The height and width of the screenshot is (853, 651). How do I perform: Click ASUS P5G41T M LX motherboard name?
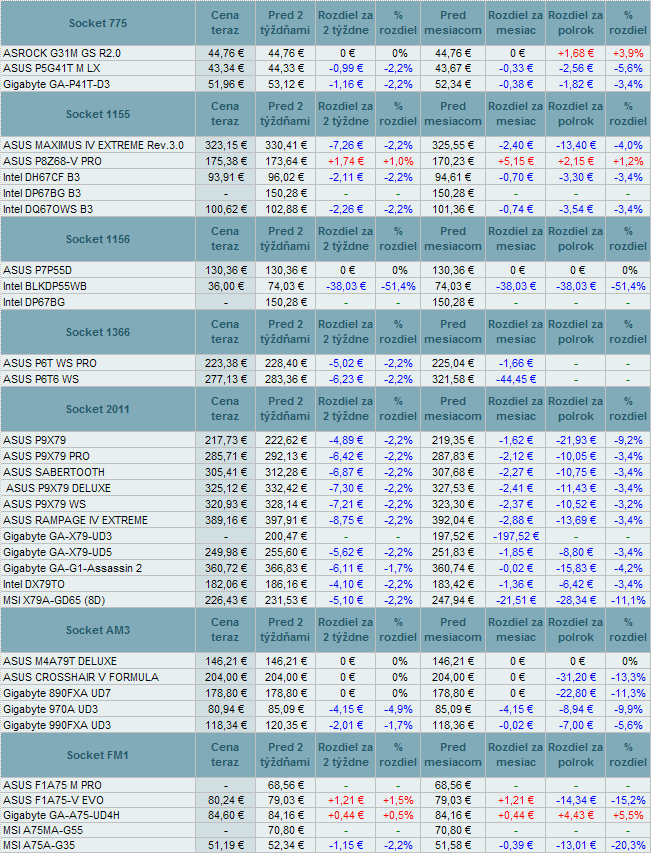52,69
